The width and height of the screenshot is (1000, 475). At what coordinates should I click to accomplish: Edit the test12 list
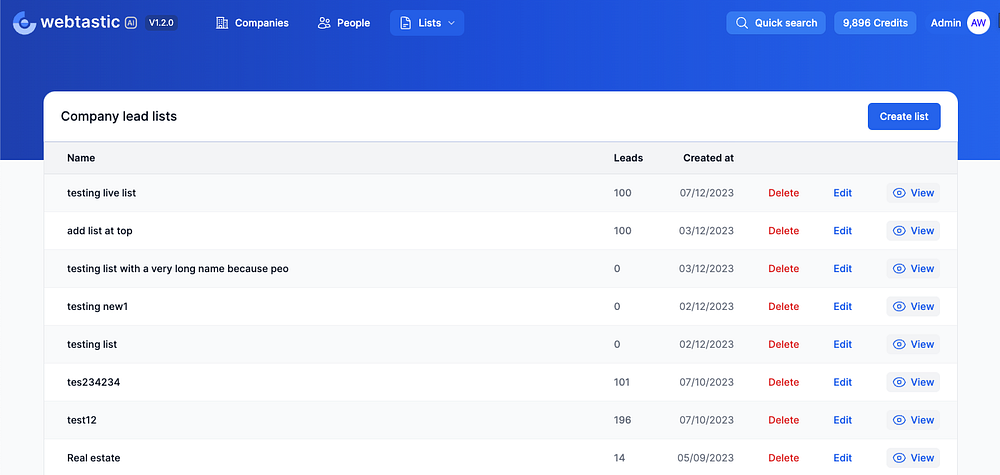point(842,420)
